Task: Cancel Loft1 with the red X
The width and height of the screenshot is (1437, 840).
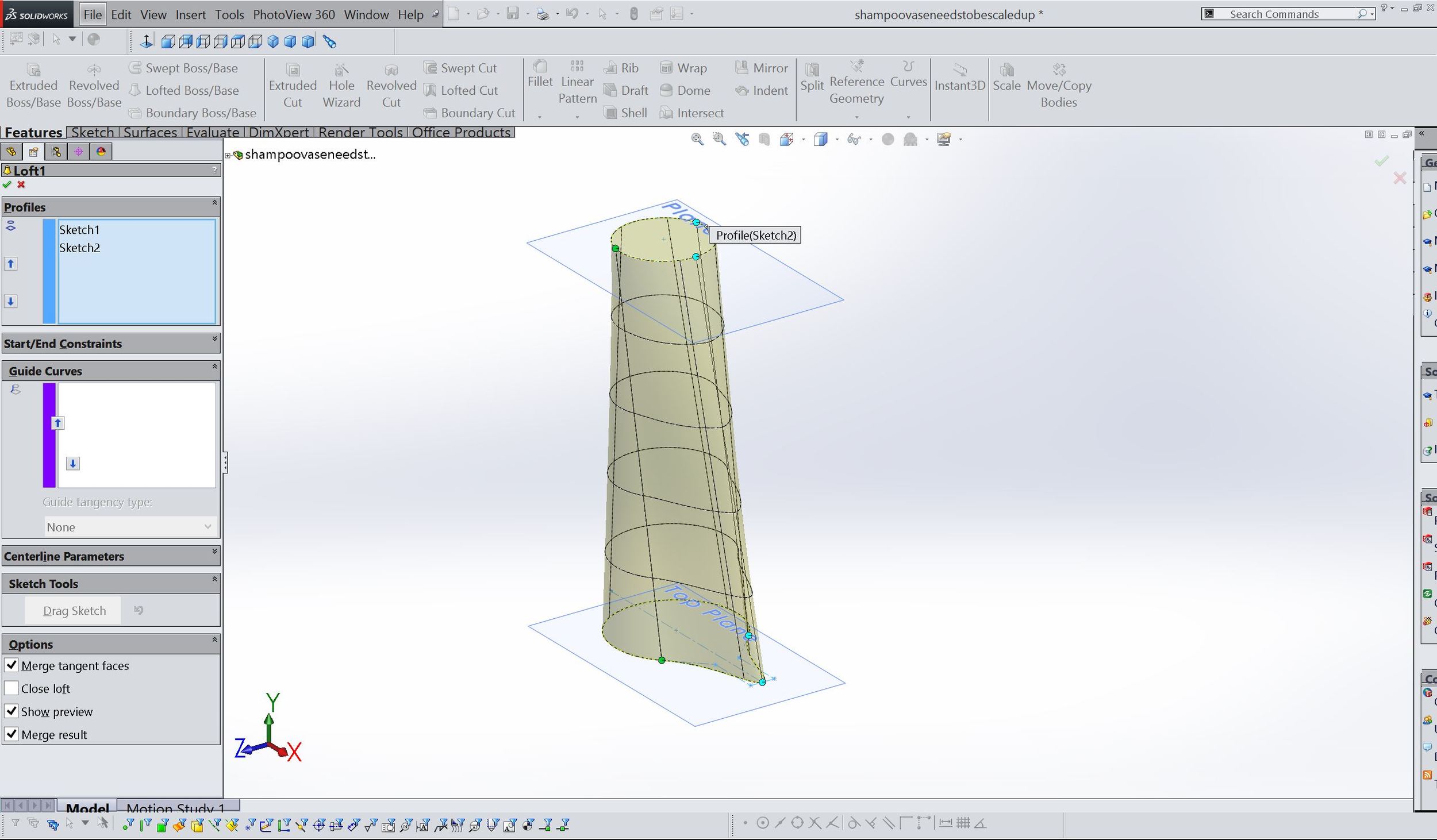Action: pyautogui.click(x=21, y=184)
